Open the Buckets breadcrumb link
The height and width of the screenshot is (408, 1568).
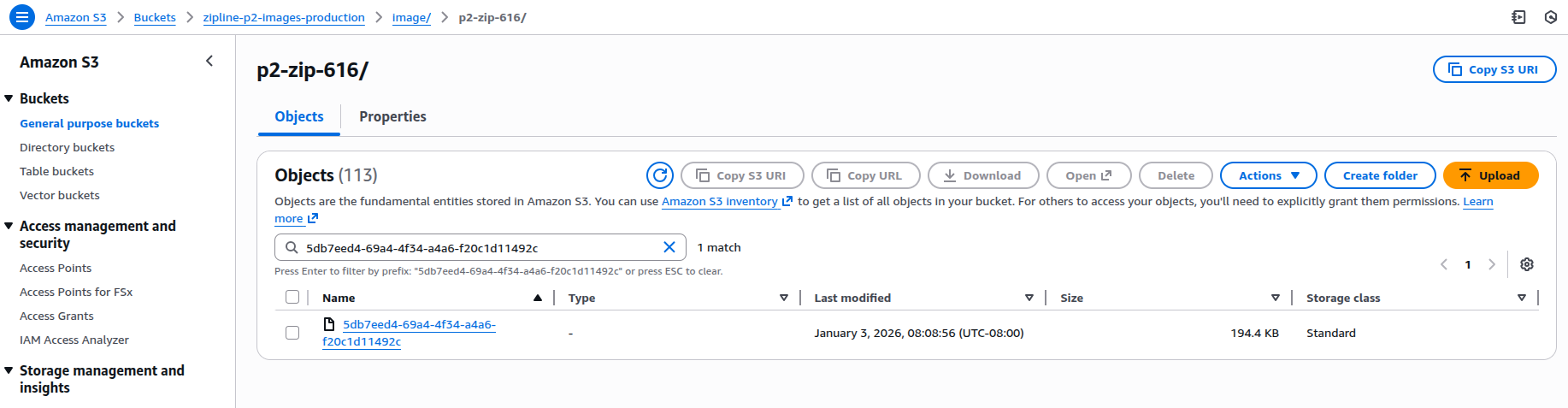(155, 17)
